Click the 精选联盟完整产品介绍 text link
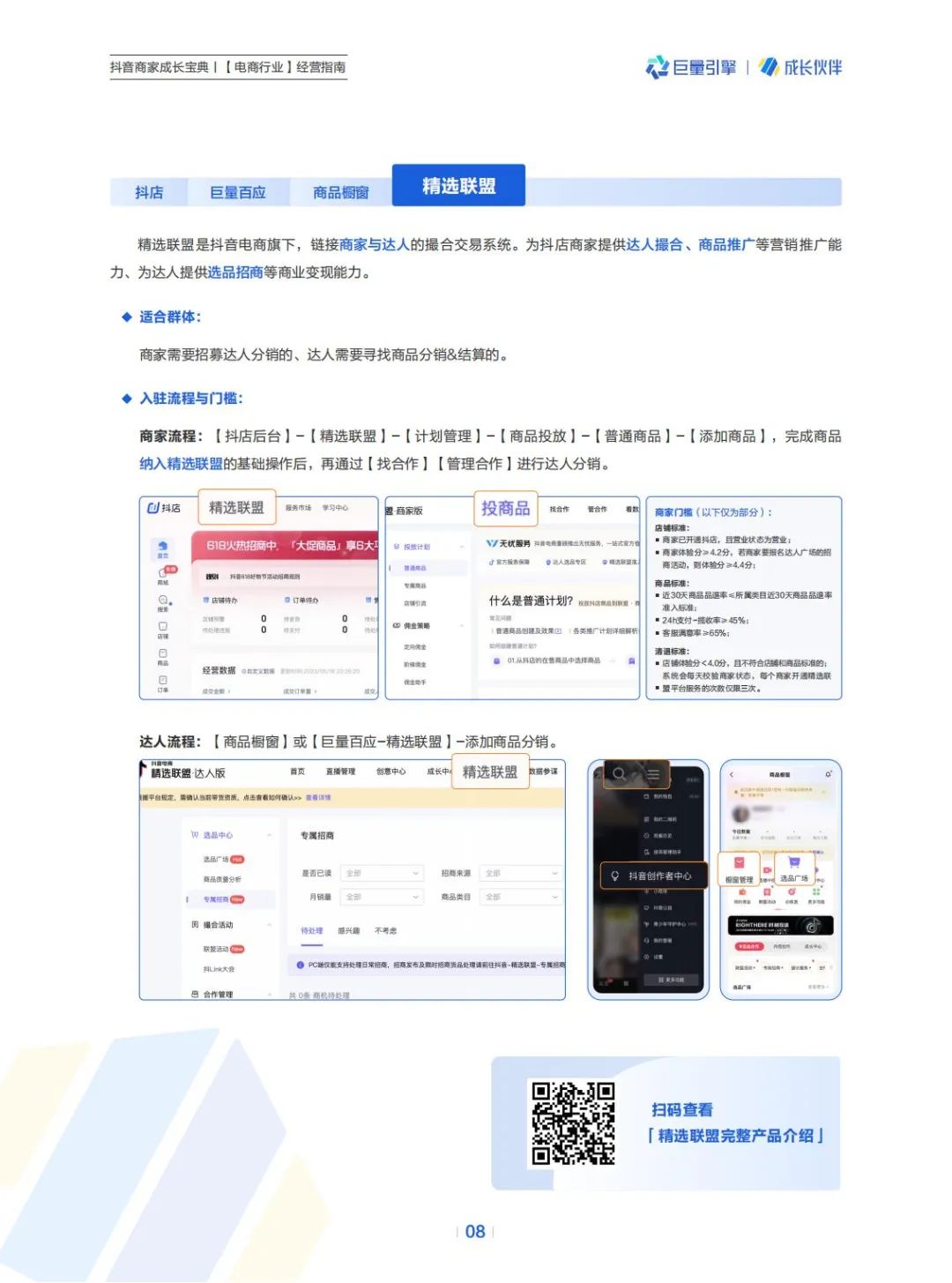The width and height of the screenshot is (952, 1283). click(735, 1136)
